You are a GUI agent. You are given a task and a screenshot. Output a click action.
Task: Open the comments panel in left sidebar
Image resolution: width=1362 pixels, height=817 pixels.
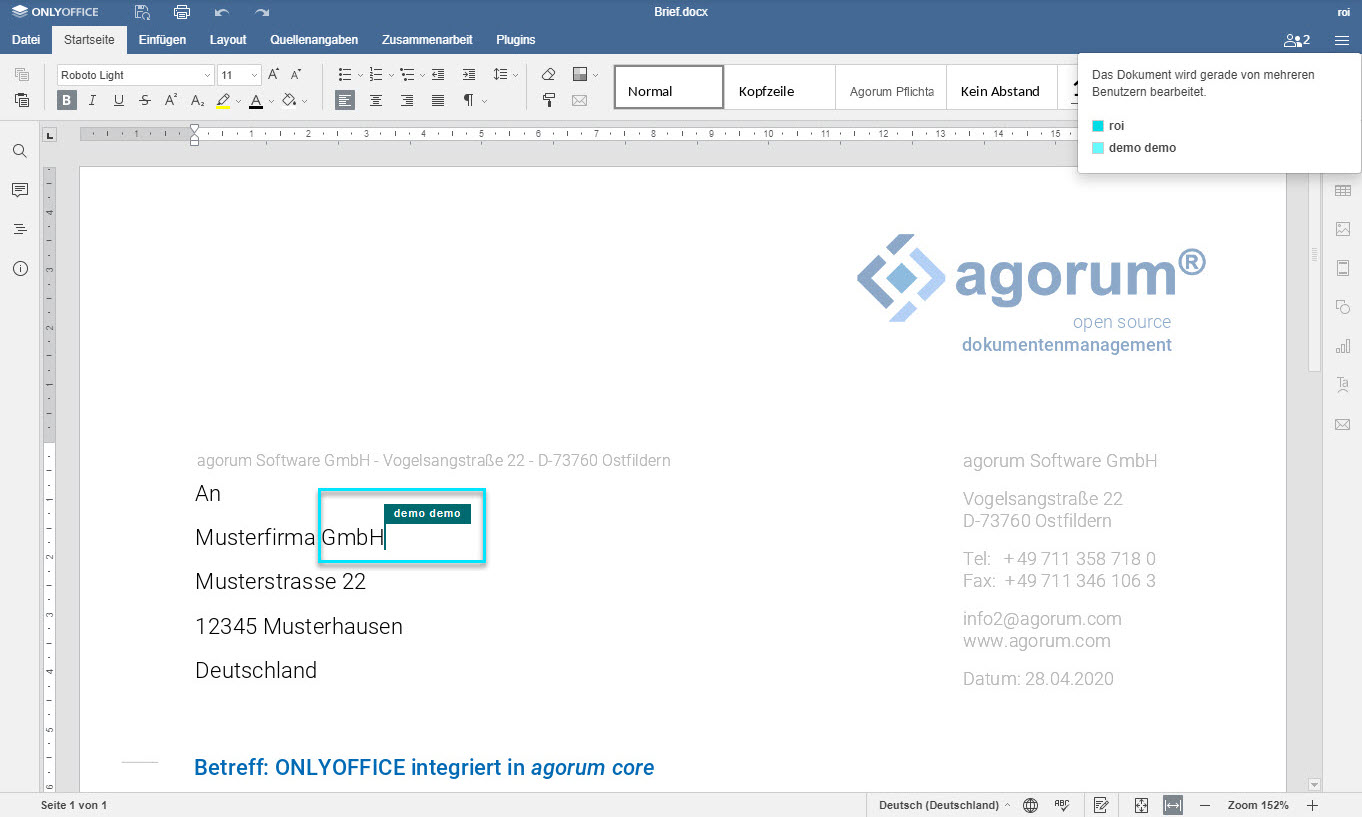pyautogui.click(x=20, y=190)
